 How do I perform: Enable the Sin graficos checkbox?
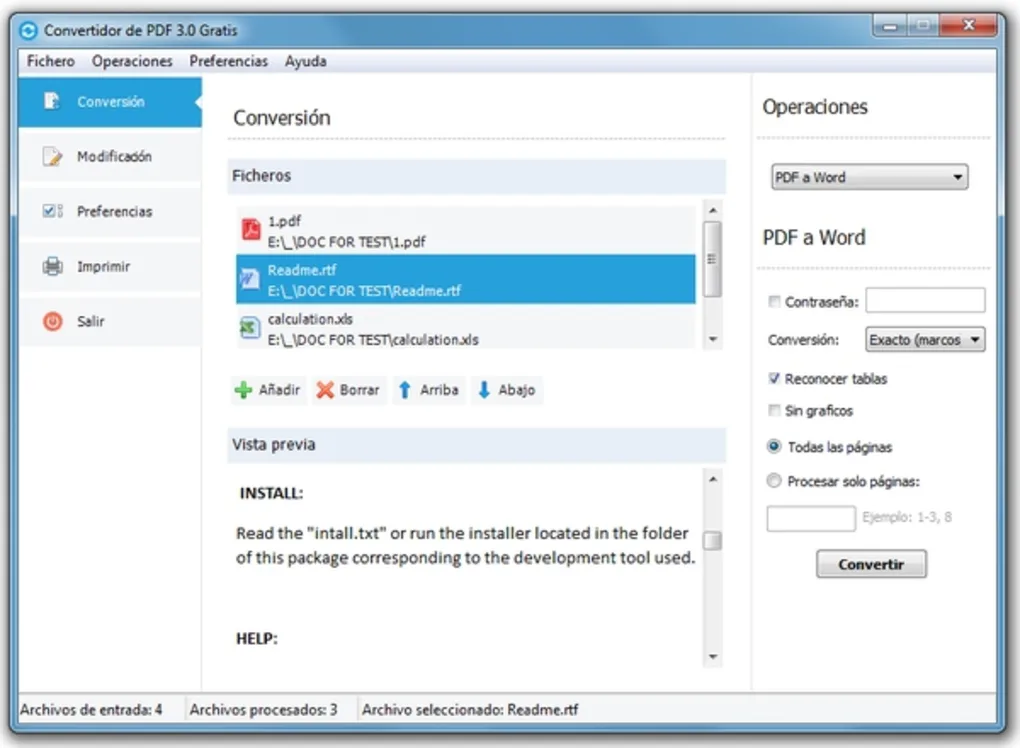click(x=774, y=411)
